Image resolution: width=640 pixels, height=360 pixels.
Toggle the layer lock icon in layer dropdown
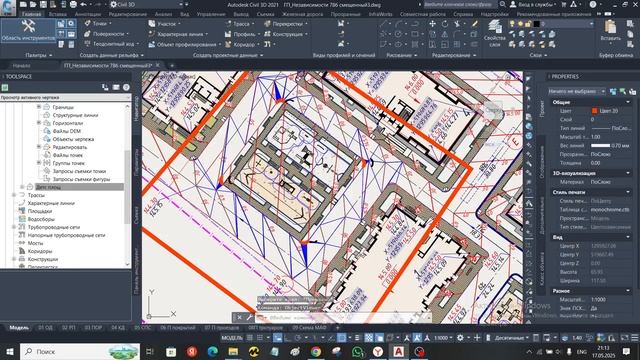click(x=528, y=24)
